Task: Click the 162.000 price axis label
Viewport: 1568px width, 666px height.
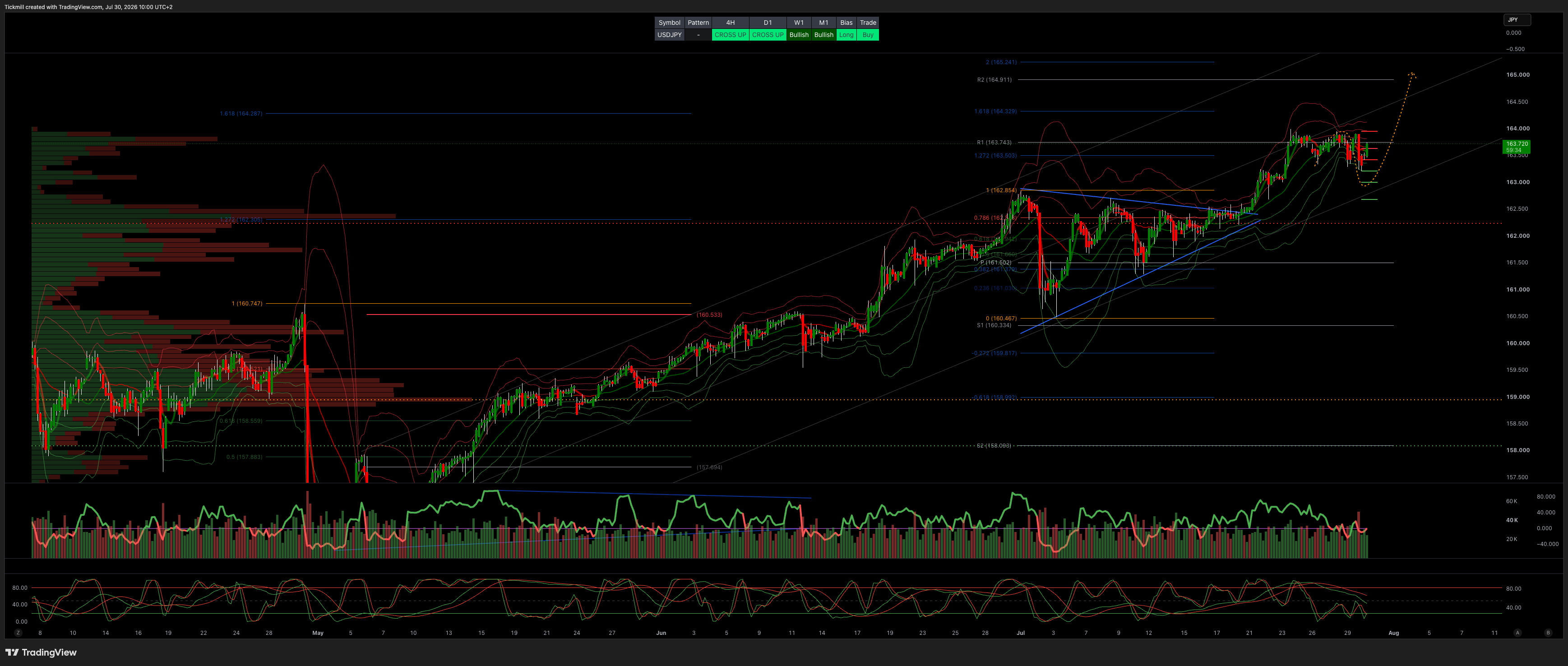Action: click(x=1517, y=236)
